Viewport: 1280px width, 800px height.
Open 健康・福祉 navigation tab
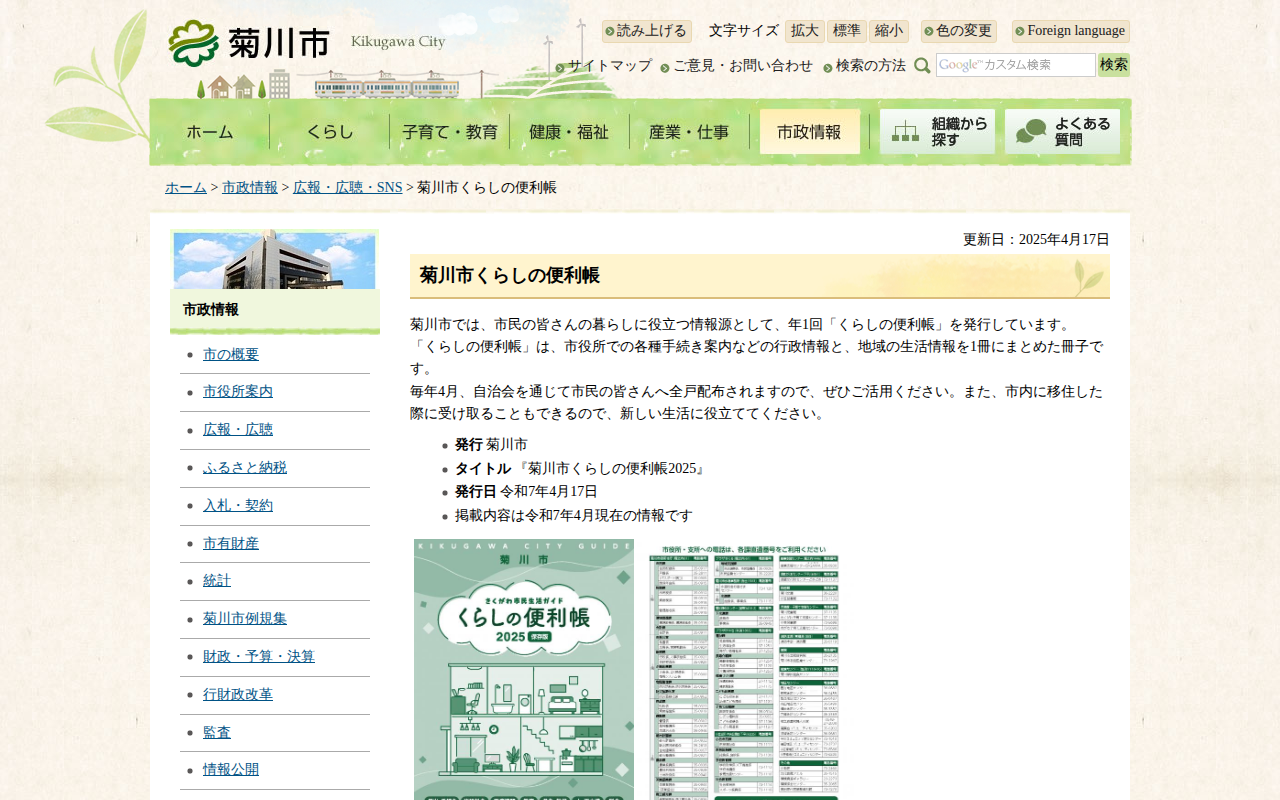point(570,132)
